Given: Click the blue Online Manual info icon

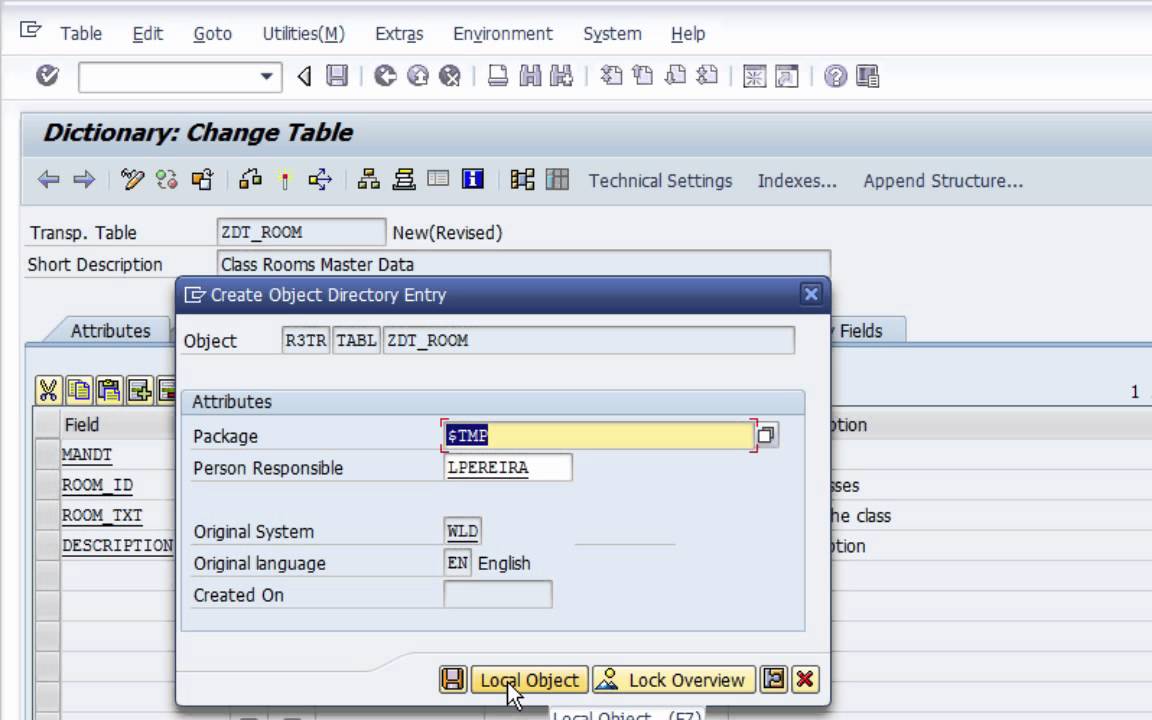Looking at the screenshot, I should (472, 179).
